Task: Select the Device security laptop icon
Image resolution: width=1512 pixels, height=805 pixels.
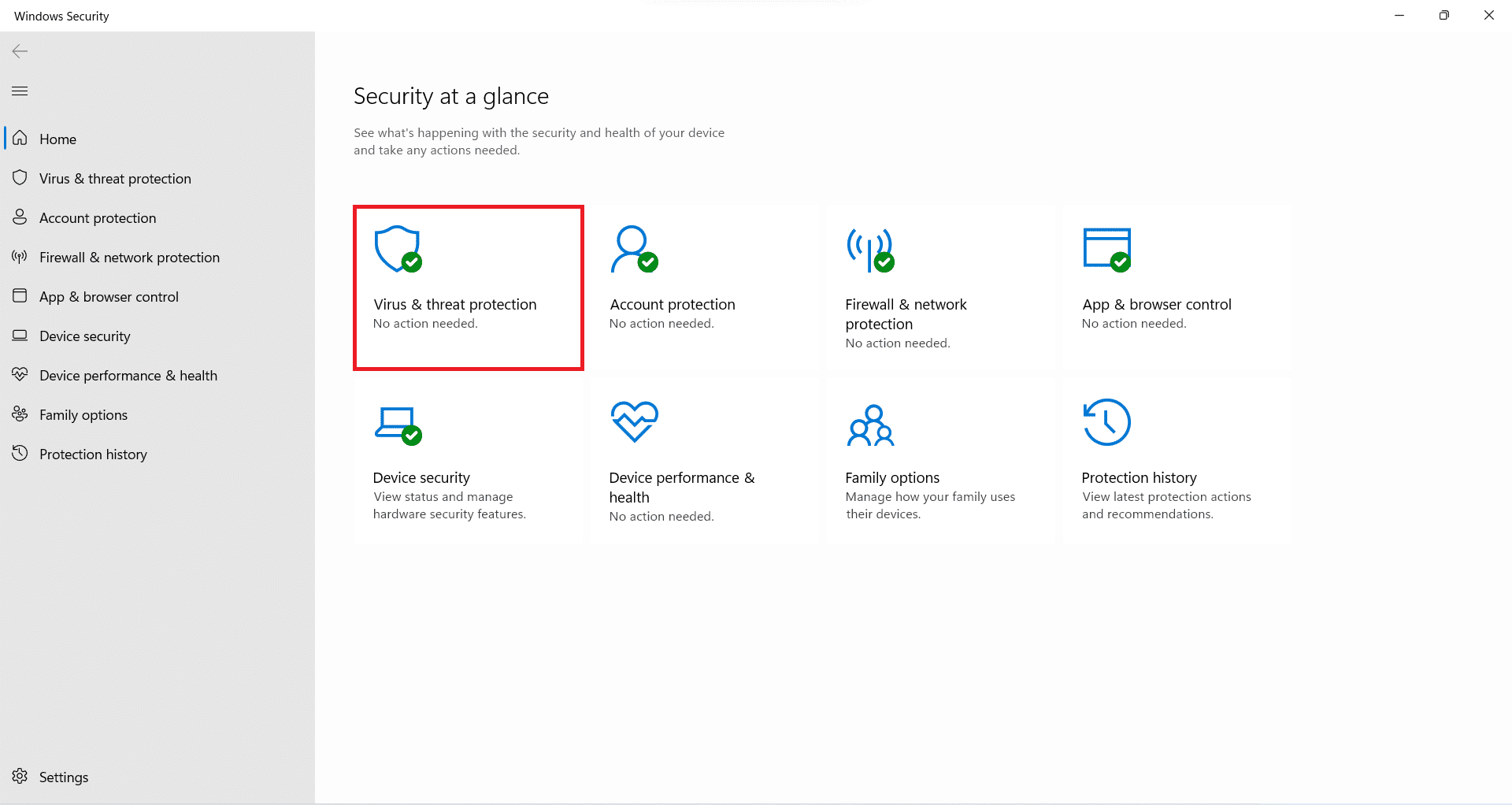Action: pos(397,422)
